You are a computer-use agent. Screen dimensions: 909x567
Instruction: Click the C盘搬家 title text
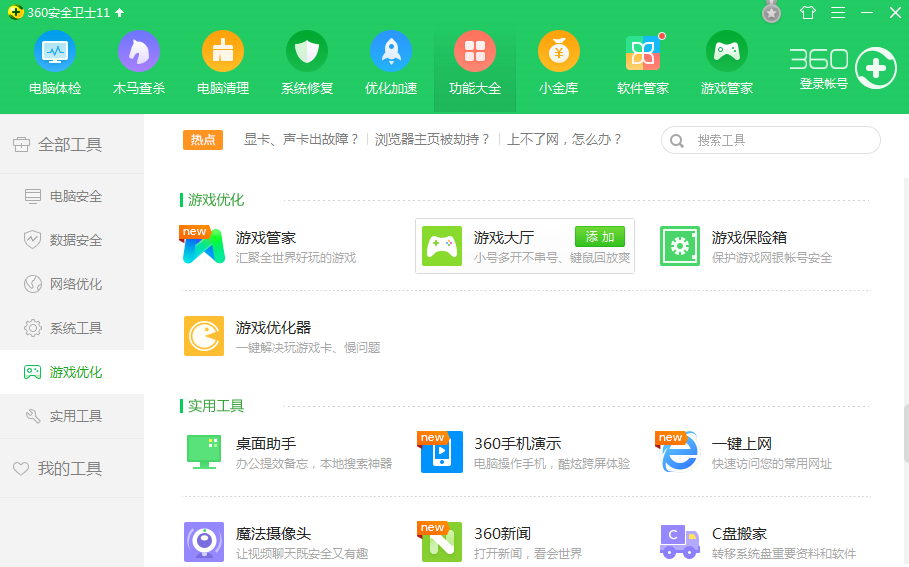click(740, 533)
